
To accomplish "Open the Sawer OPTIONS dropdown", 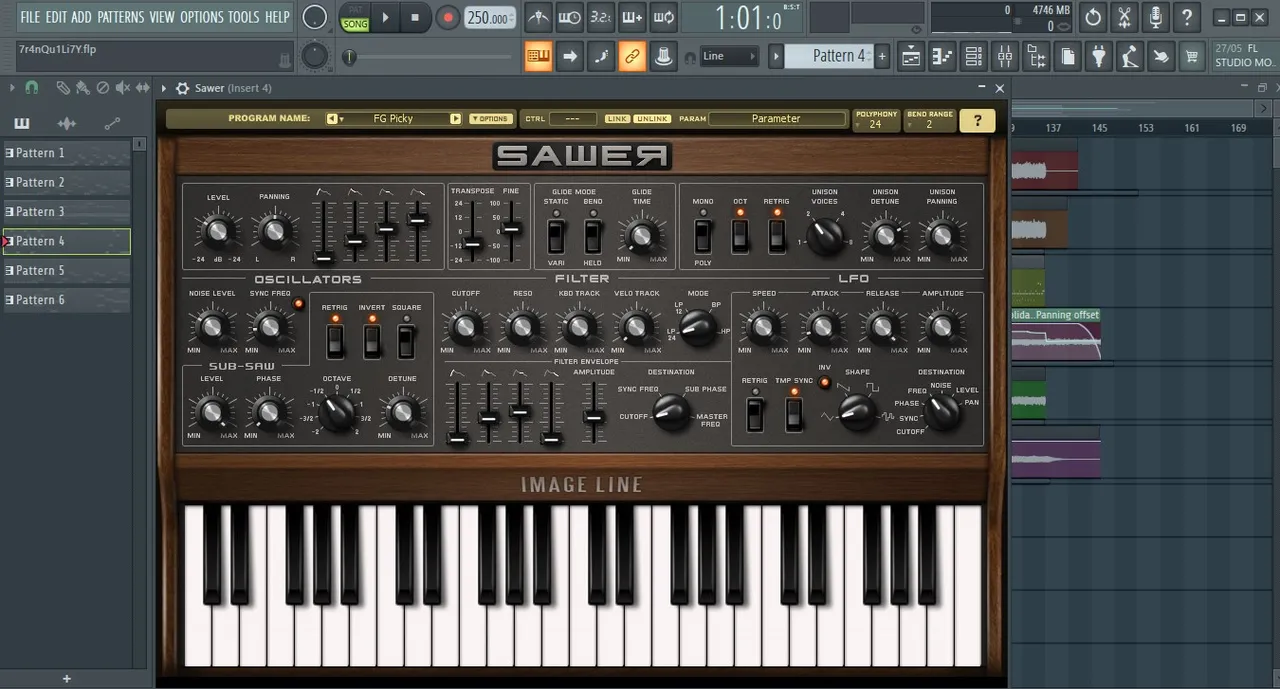I will coord(490,119).
